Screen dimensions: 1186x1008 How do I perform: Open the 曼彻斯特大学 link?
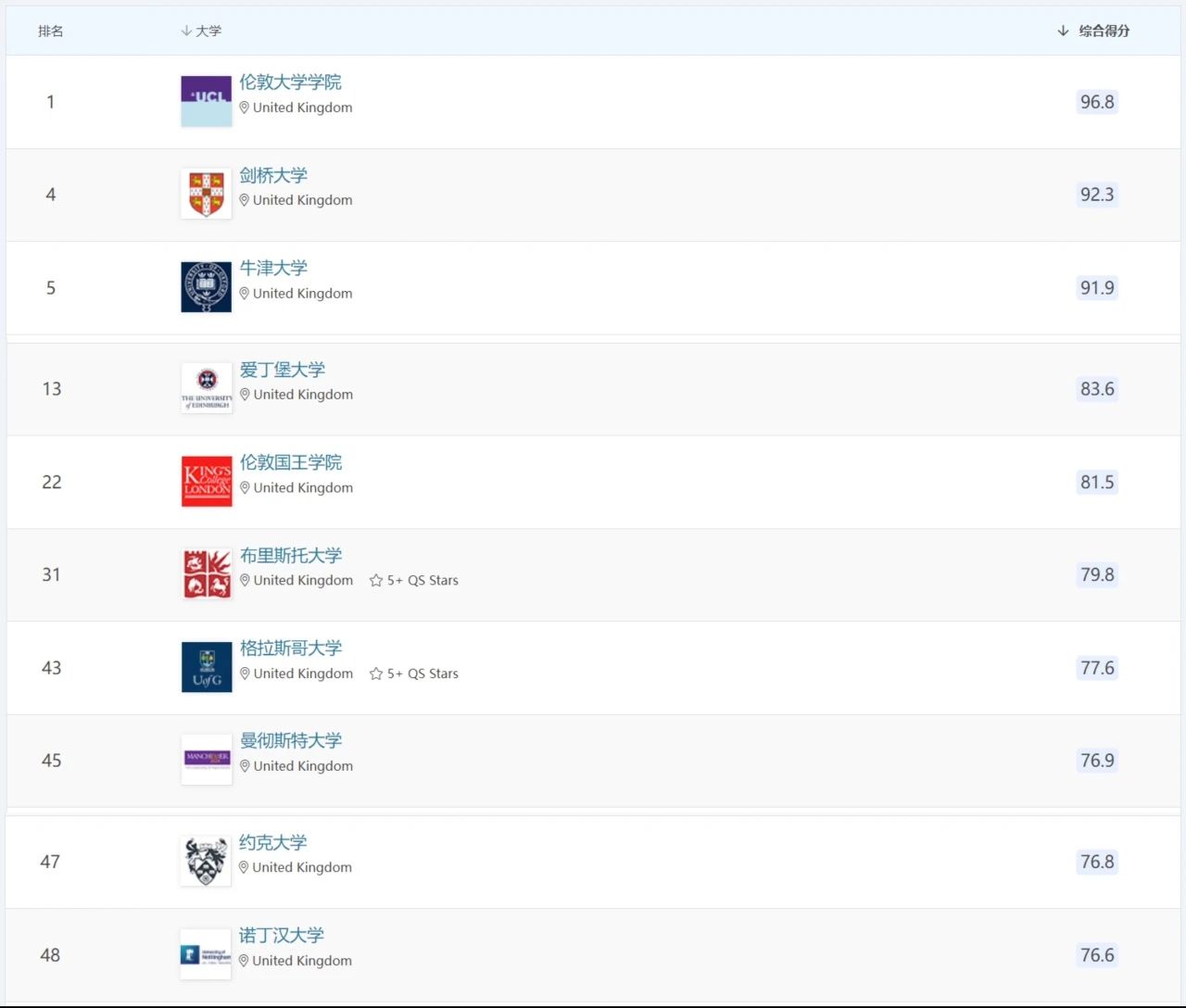(x=291, y=740)
